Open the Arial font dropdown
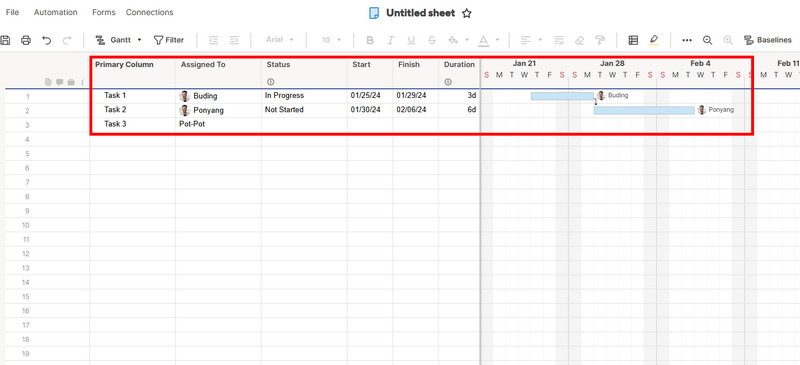The image size is (800, 365). [280, 40]
